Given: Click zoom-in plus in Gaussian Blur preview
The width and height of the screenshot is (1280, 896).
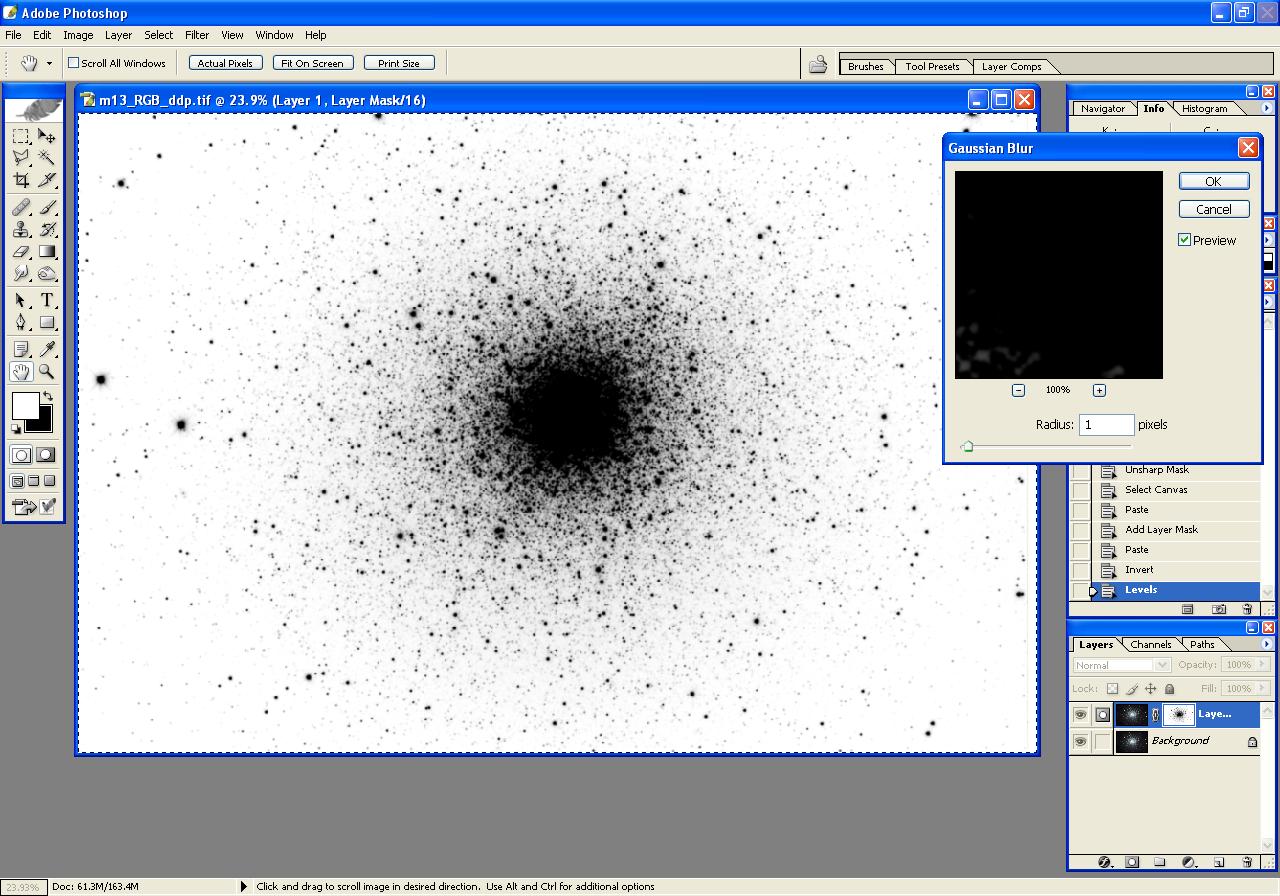Looking at the screenshot, I should pyautogui.click(x=1099, y=390).
